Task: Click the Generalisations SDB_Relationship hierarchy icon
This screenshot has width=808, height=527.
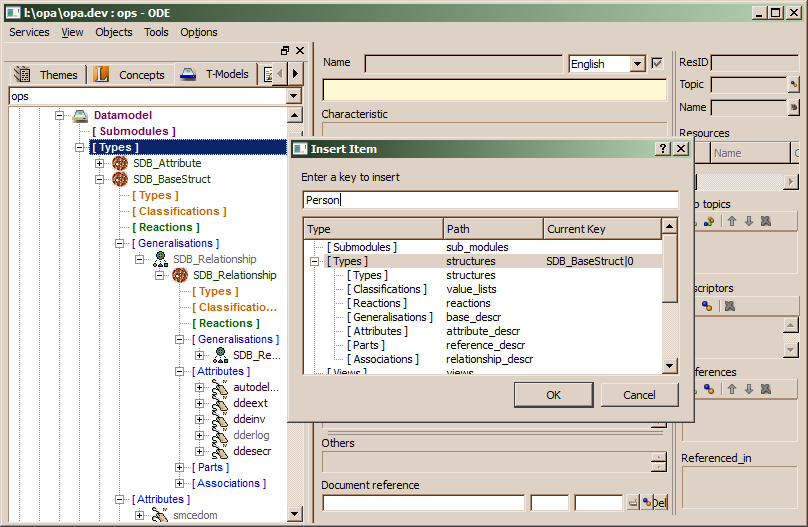Action: [x=159, y=260]
